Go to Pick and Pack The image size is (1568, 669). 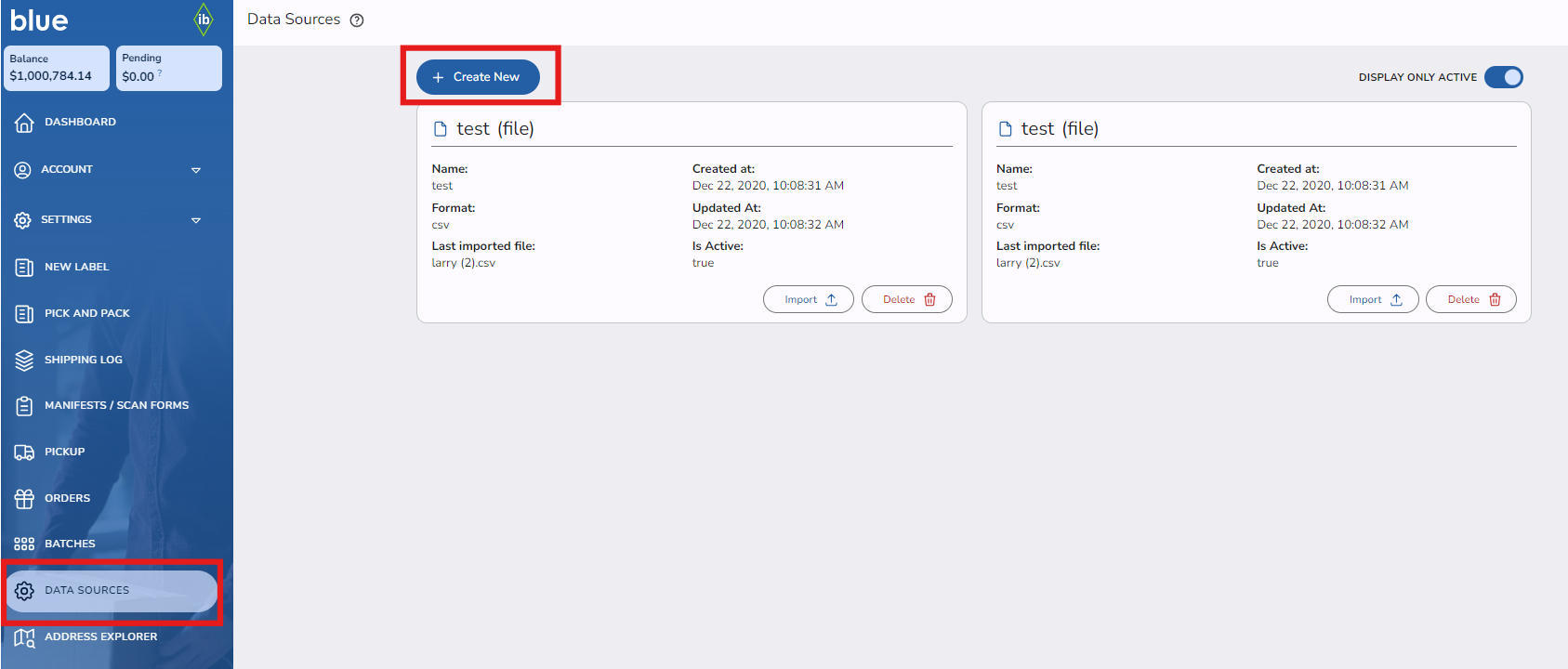point(86,314)
